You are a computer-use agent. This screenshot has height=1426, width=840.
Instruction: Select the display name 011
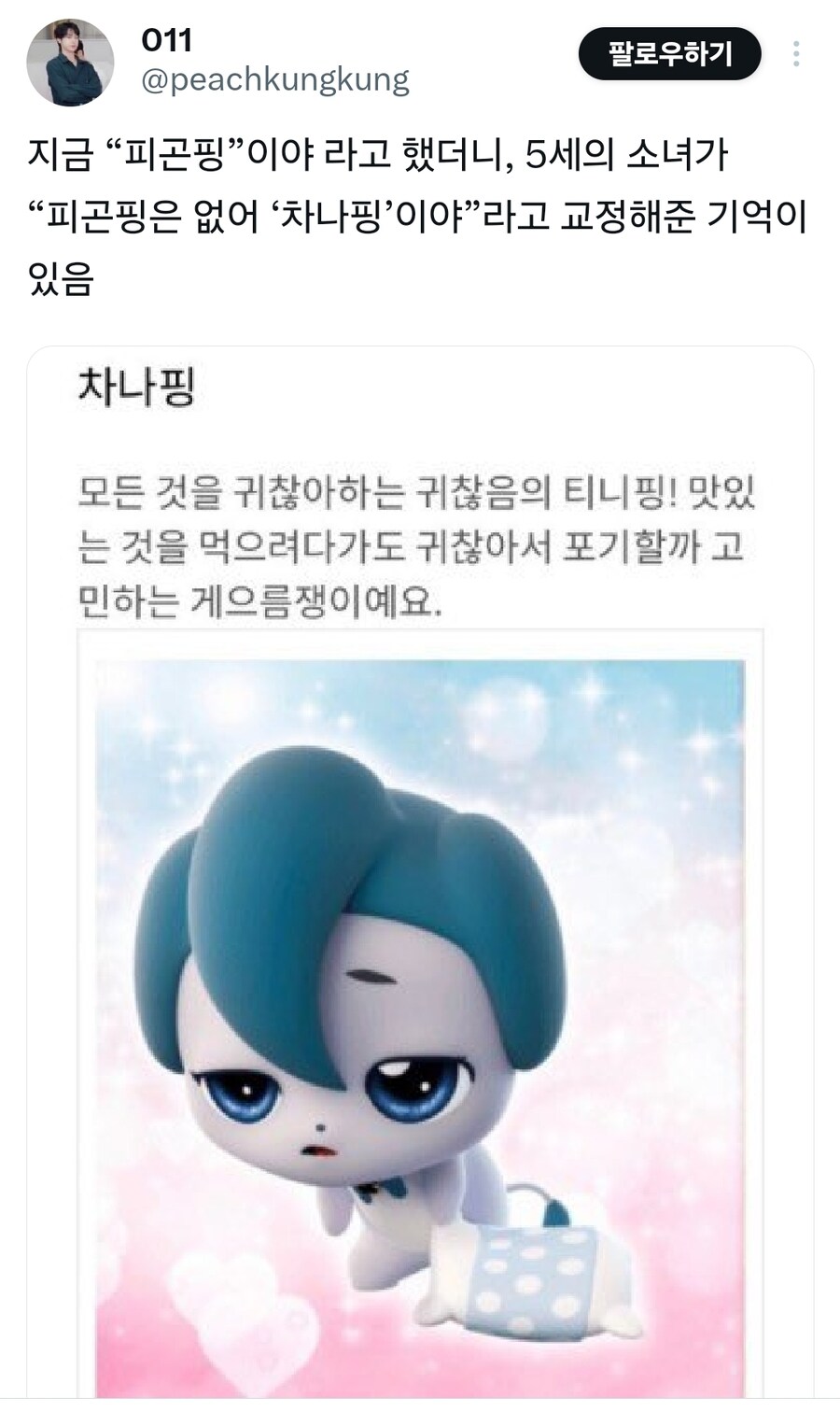pyautogui.click(x=167, y=40)
